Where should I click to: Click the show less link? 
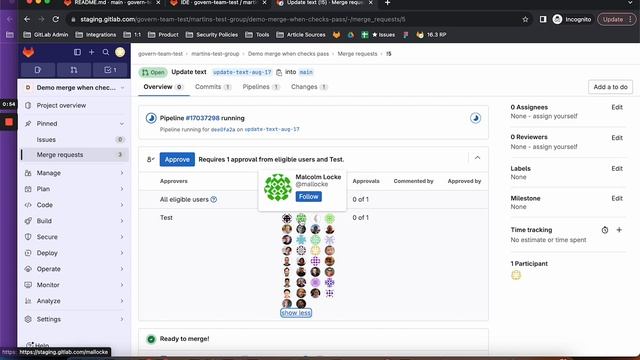pos(296,313)
